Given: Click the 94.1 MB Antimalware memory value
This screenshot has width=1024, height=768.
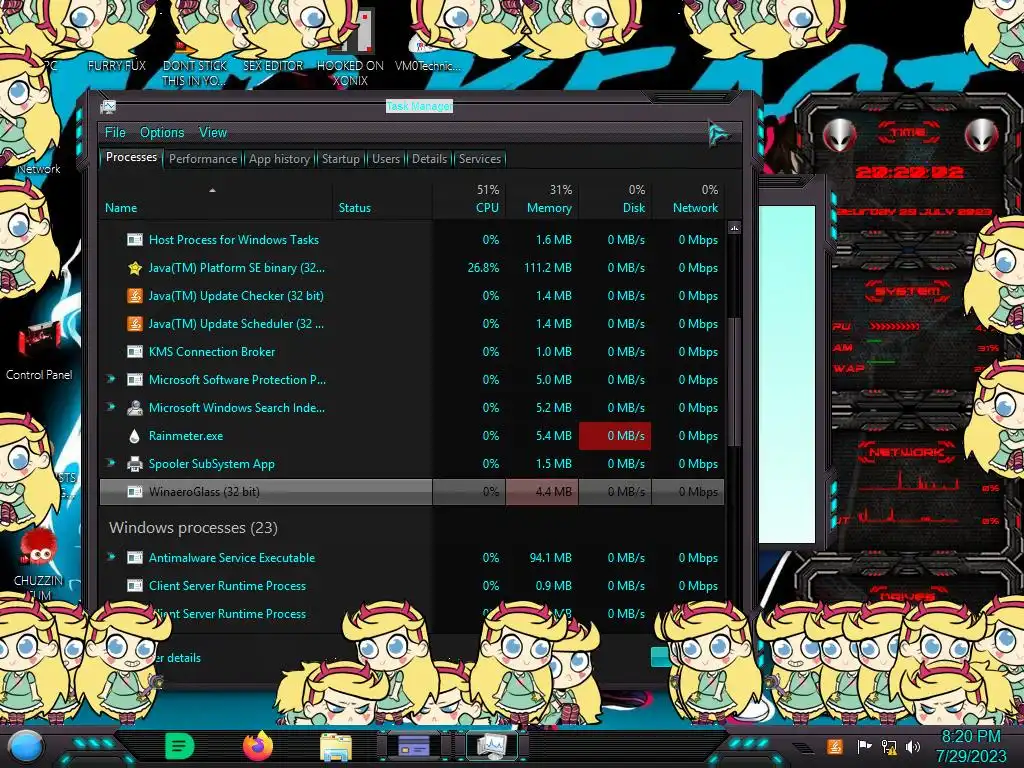Looking at the screenshot, I should [551, 558].
